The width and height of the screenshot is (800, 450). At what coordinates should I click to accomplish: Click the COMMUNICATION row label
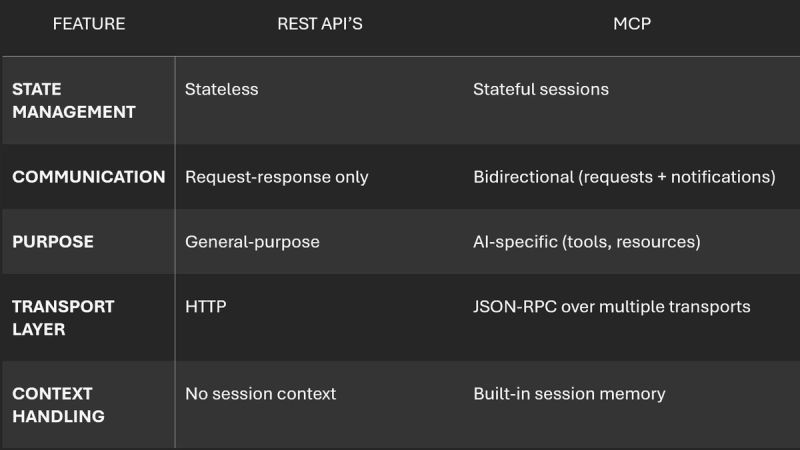point(88,177)
